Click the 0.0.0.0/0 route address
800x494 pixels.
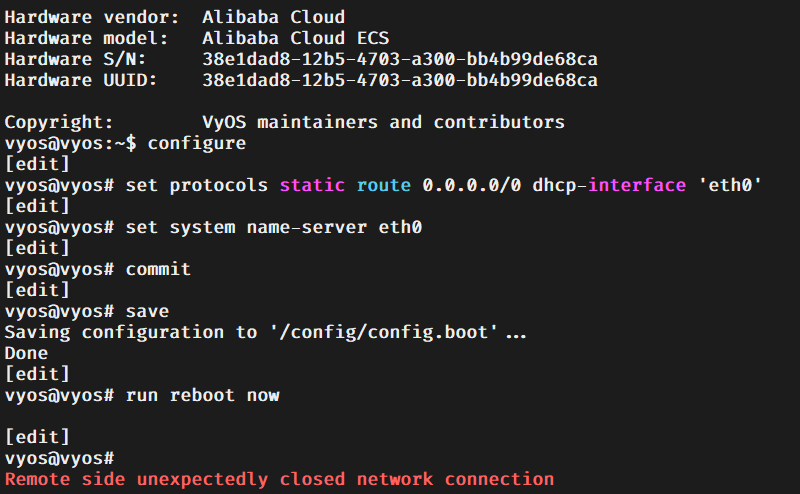pos(471,185)
